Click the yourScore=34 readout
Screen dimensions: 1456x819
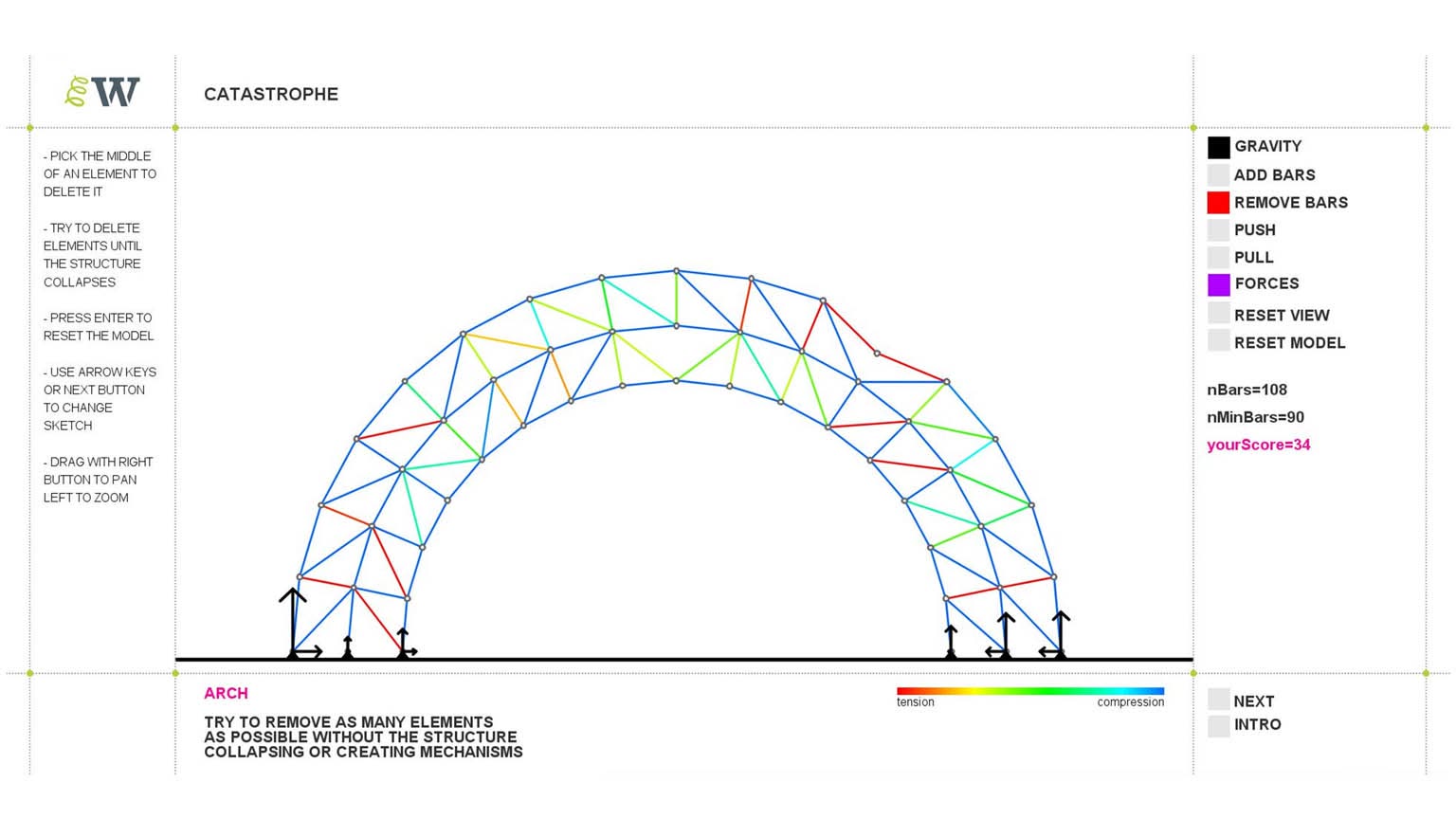click(x=1258, y=445)
